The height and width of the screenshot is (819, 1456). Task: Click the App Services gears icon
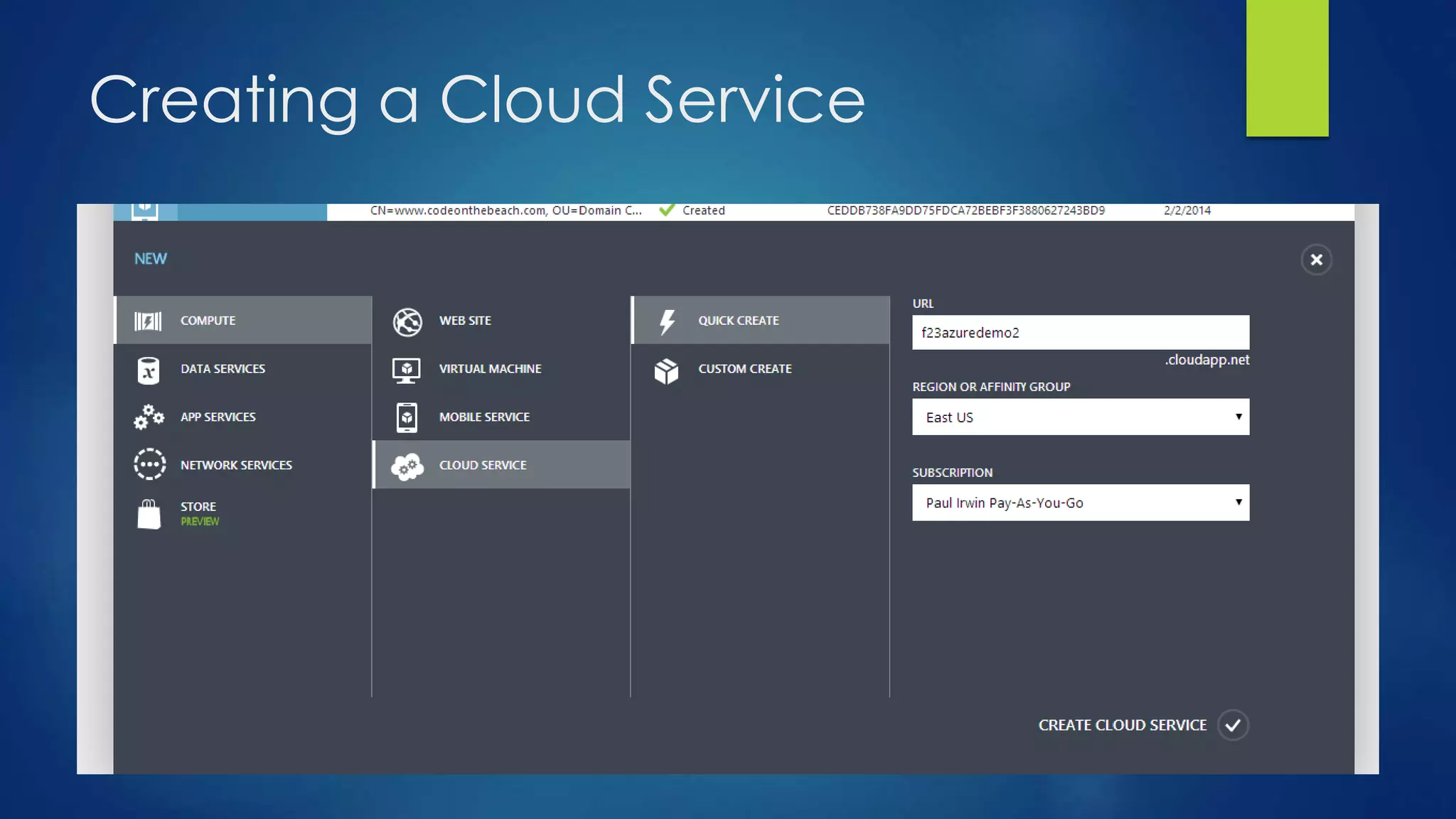tap(149, 417)
